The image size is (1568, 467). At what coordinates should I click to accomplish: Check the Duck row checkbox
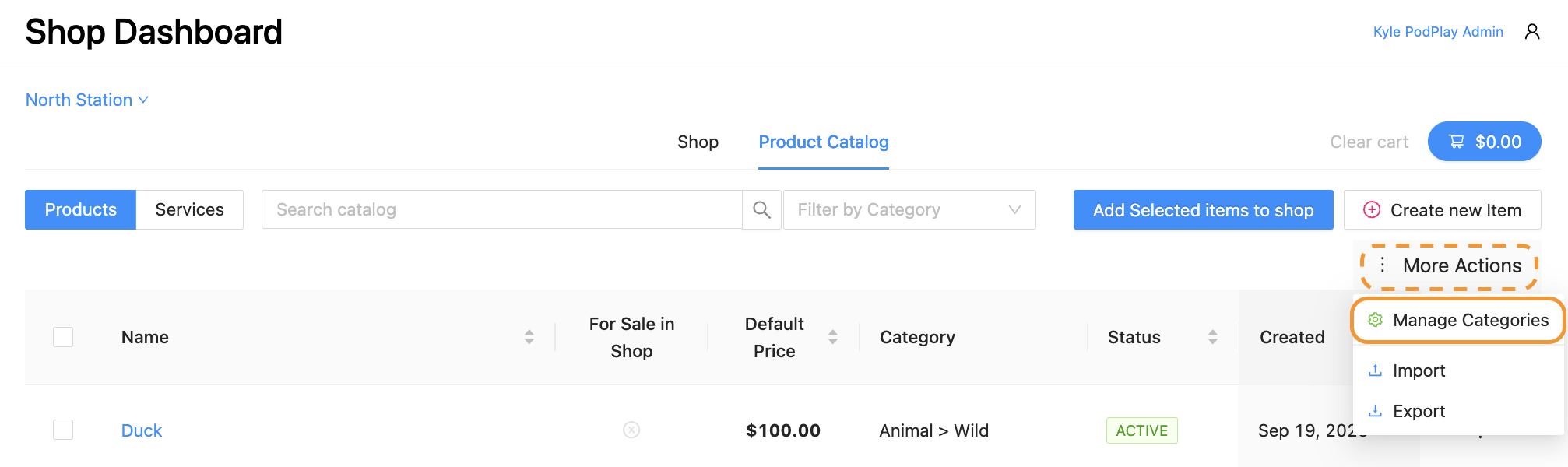click(63, 430)
